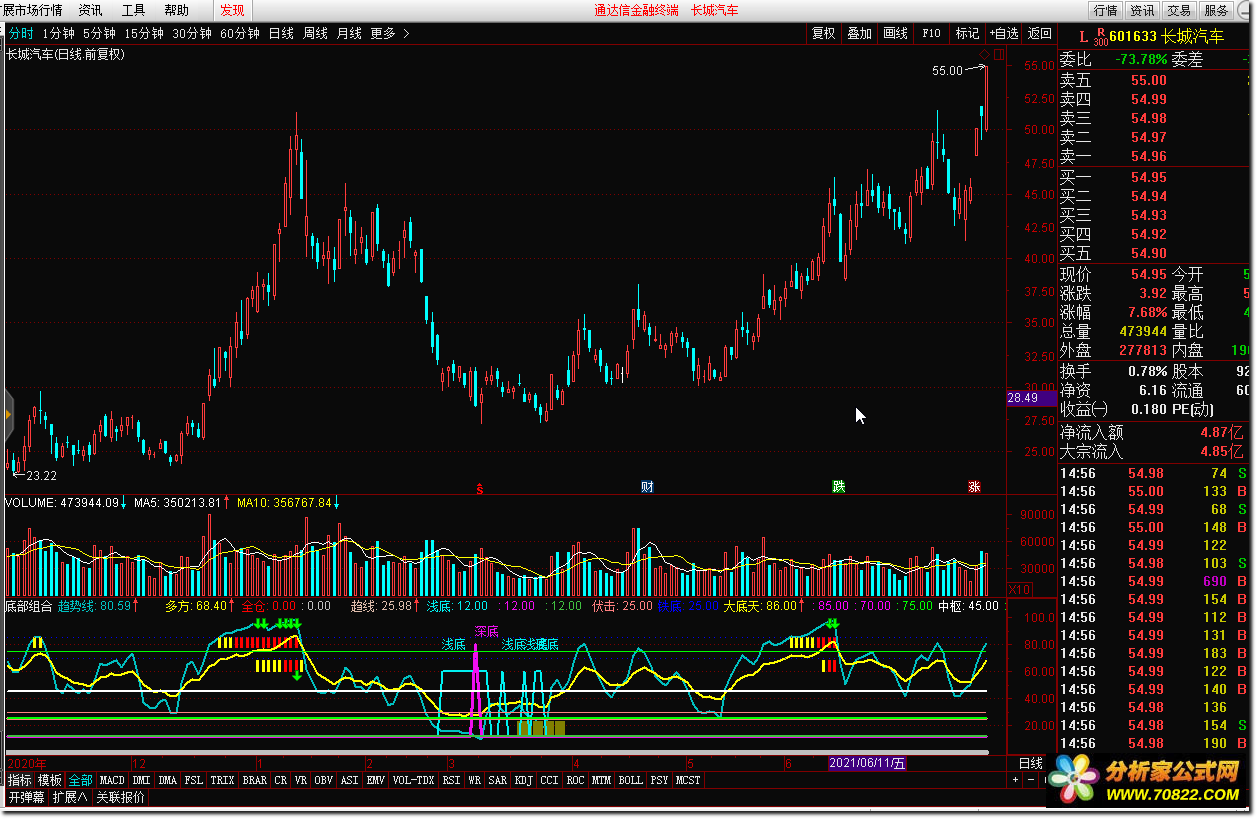The height and width of the screenshot is (819, 1258).
Task: Click the top-right '服务' button
Action: click(1217, 10)
